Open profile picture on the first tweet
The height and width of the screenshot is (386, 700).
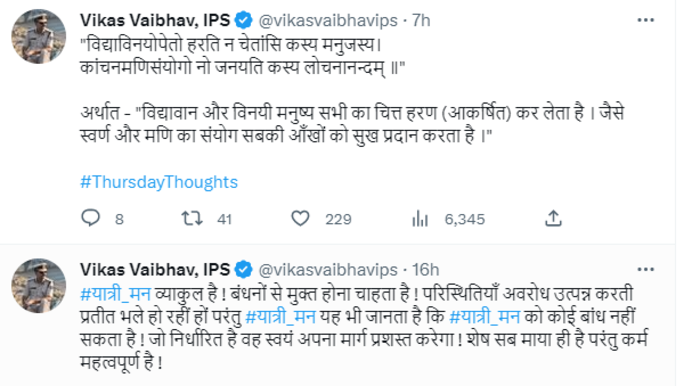[x=38, y=36]
